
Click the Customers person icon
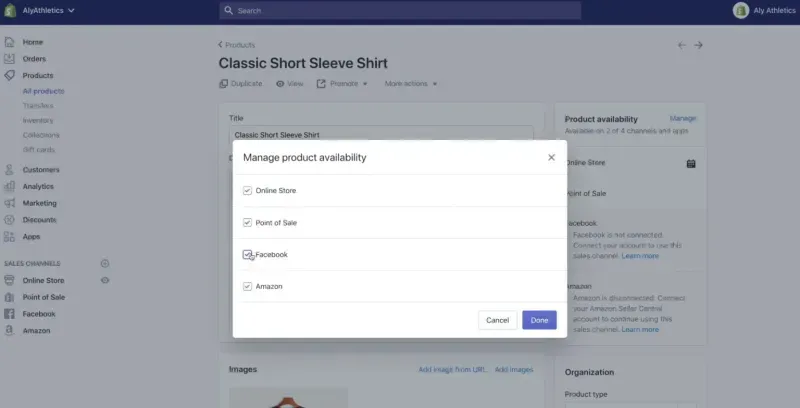[9, 169]
